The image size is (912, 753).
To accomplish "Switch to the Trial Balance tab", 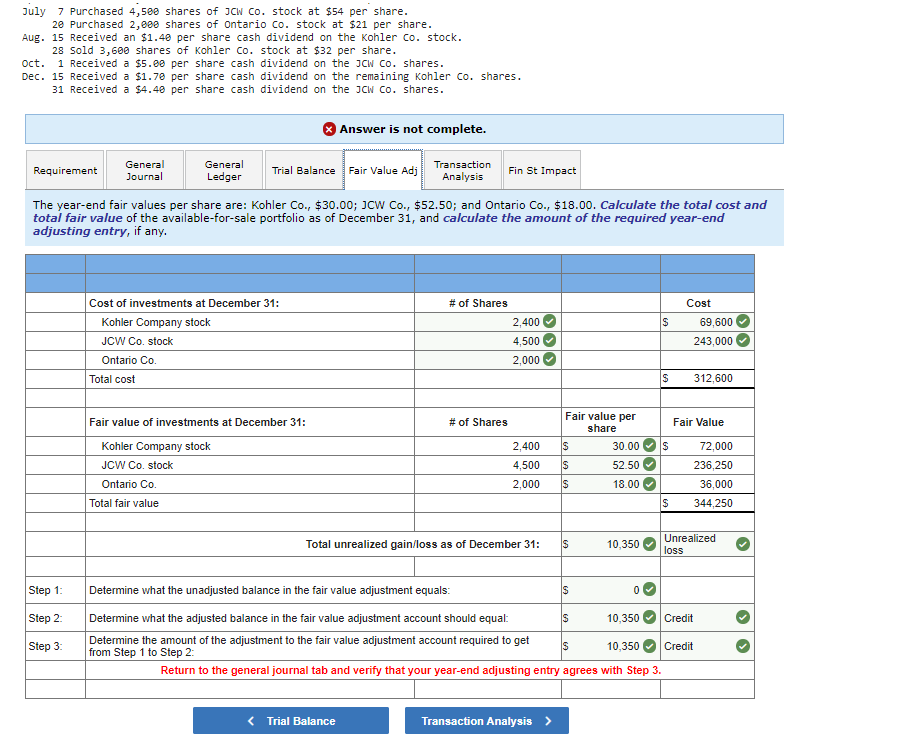I will [x=303, y=170].
